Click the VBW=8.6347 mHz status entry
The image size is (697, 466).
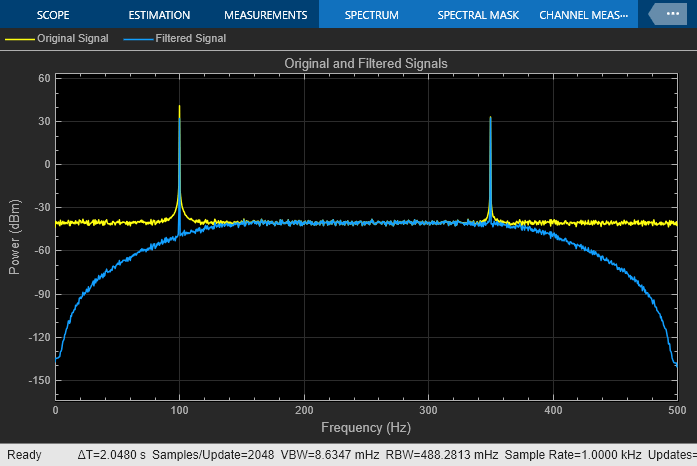click(330, 455)
